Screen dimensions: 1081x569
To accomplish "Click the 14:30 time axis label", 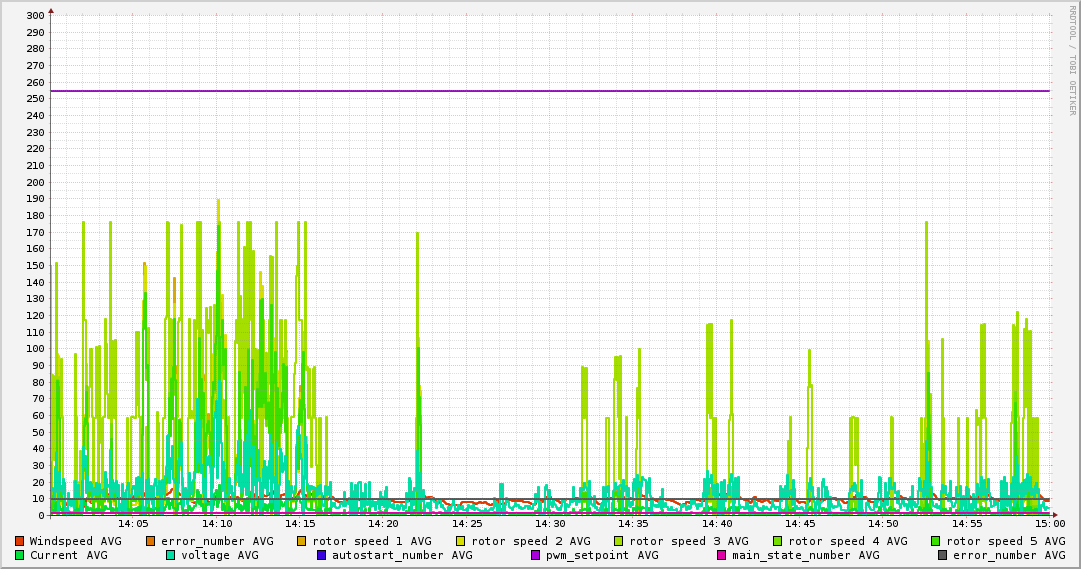I will pyautogui.click(x=550, y=523).
